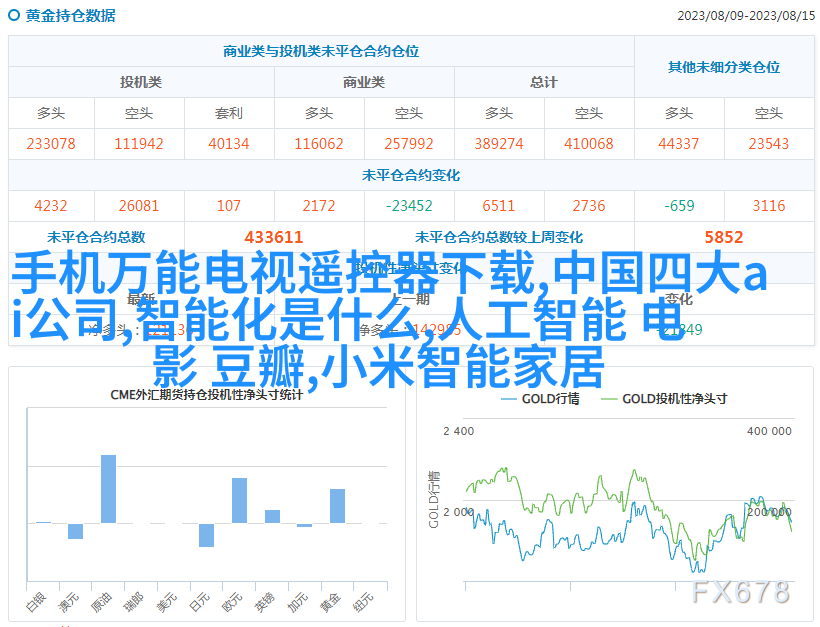Click 多头 header under 投机类
The image size is (820, 627).
(51, 113)
